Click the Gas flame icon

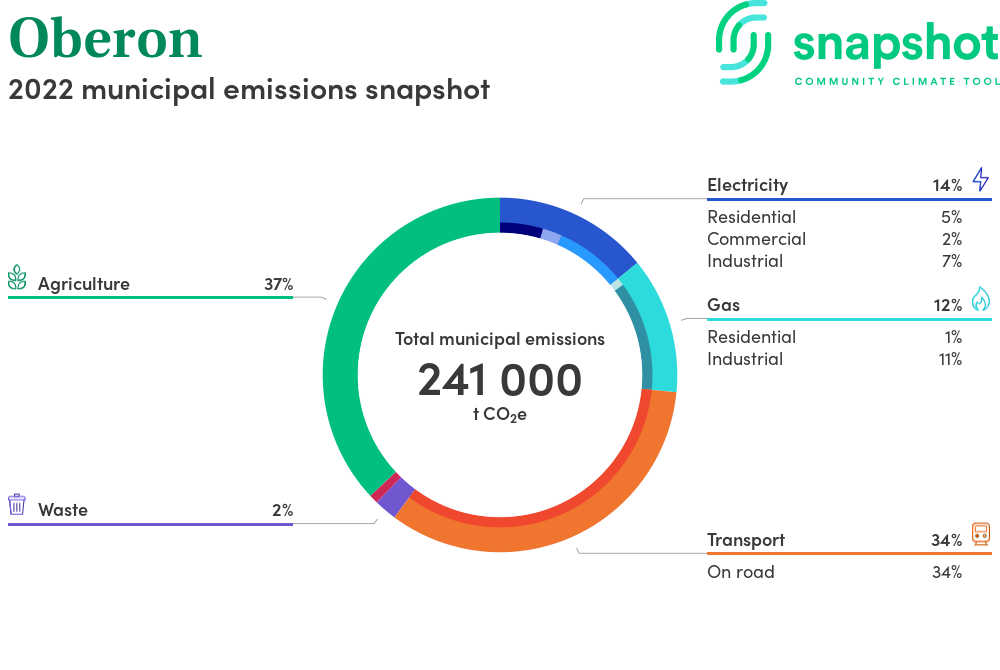point(980,300)
